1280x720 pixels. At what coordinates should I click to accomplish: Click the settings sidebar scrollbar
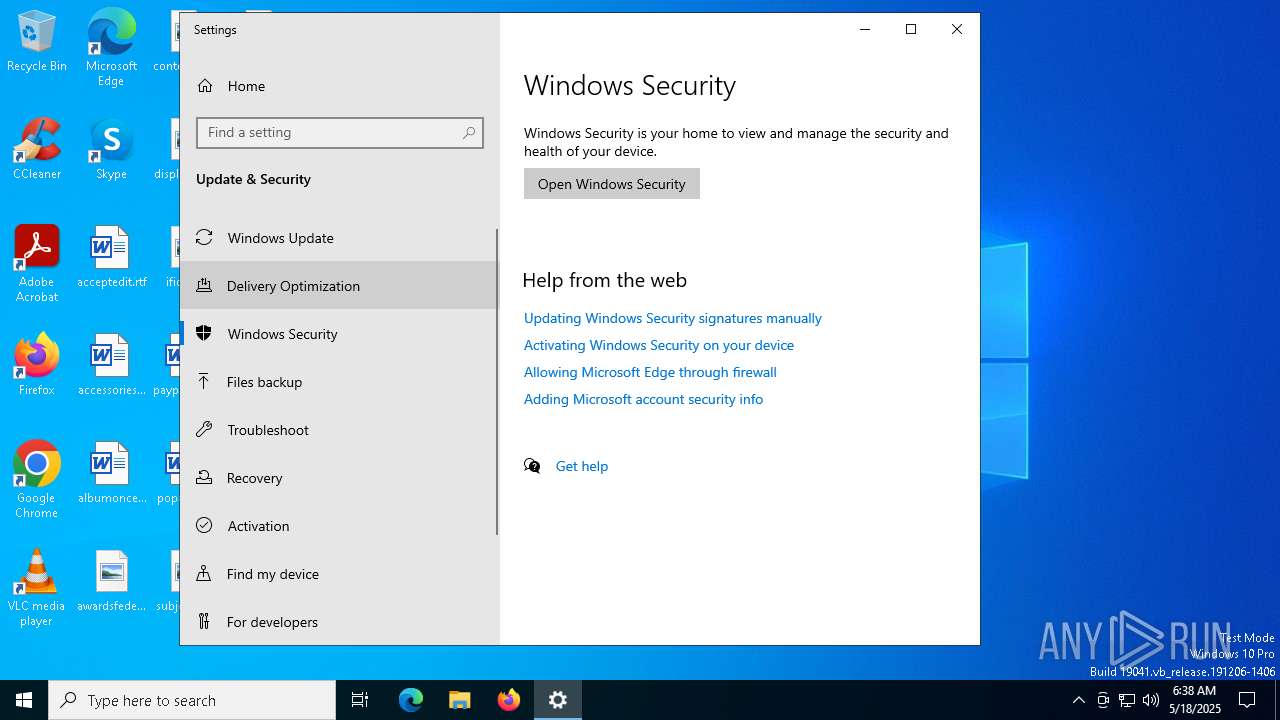497,381
